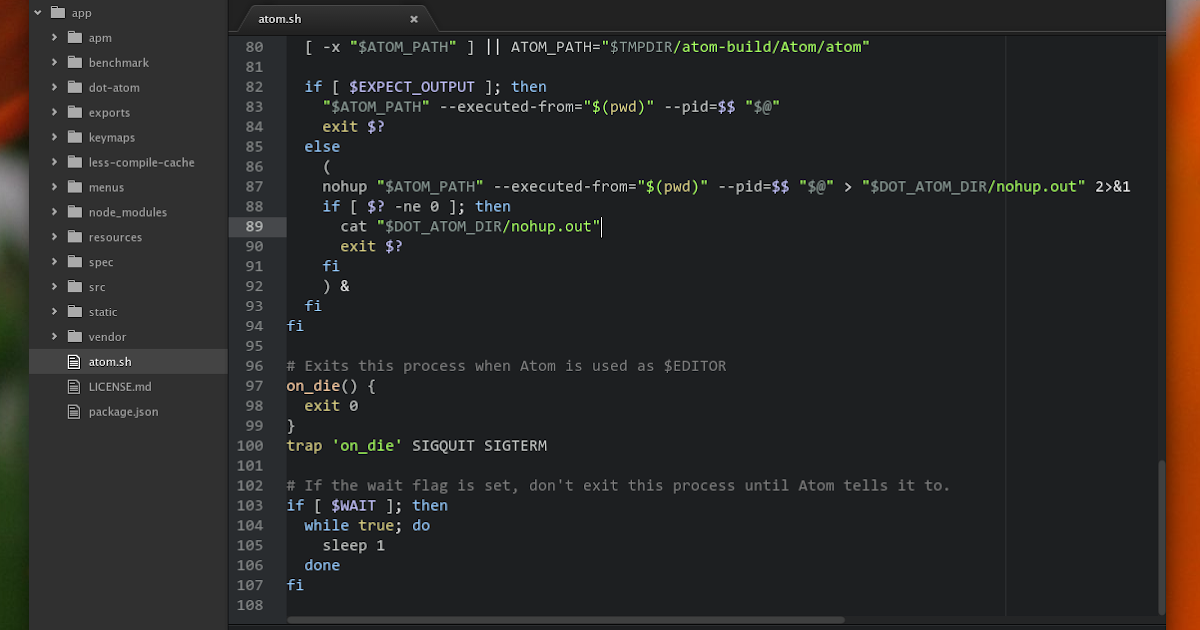Viewport: 1200px width, 630px height.
Task: Select the less-compile-cache folder label
Action: coord(142,163)
